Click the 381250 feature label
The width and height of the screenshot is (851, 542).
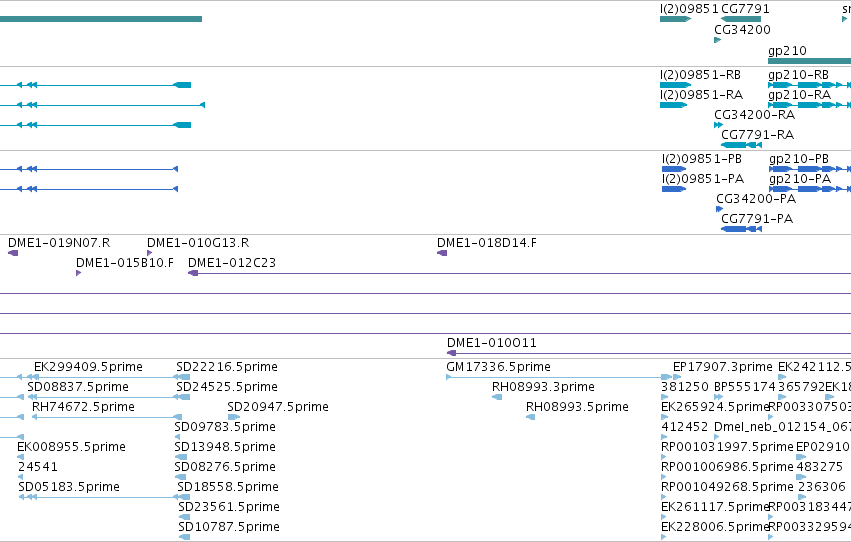685,387
